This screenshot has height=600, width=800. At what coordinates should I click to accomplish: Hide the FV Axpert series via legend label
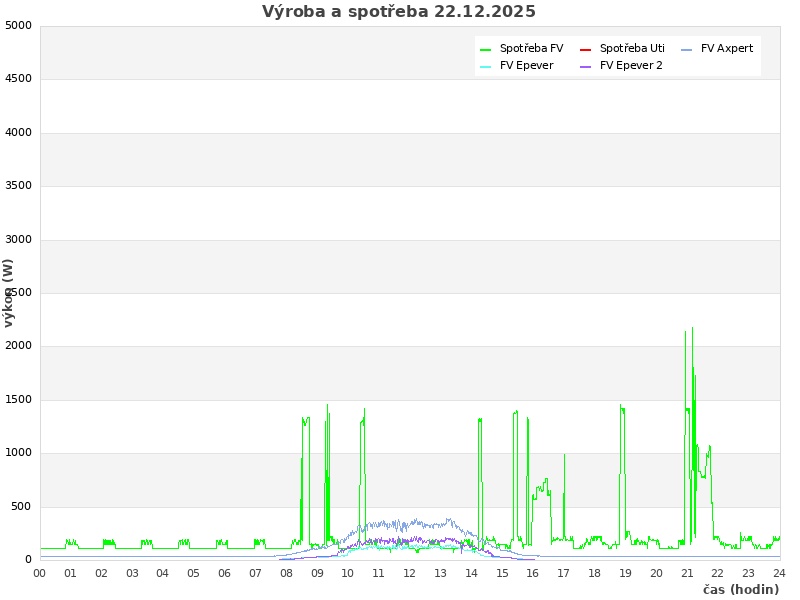pyautogui.click(x=727, y=49)
